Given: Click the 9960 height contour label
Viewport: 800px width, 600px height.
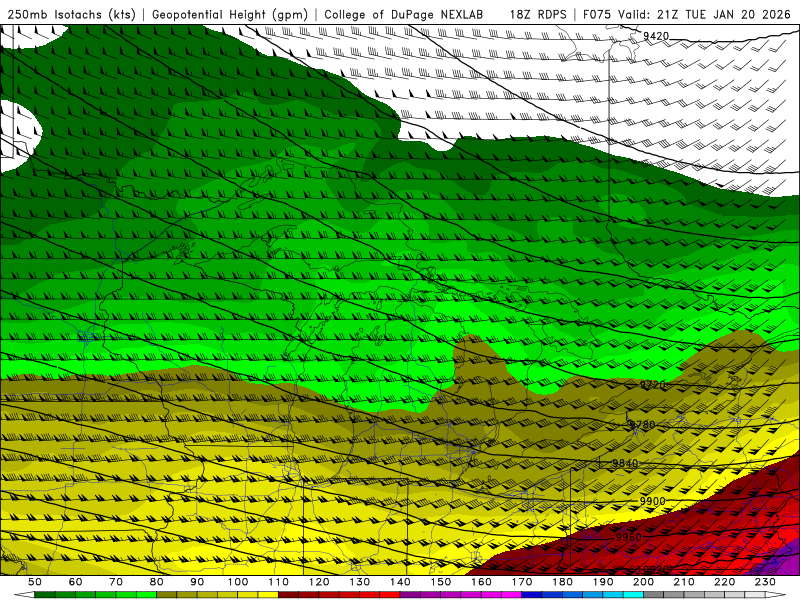Looking at the screenshot, I should (629, 537).
